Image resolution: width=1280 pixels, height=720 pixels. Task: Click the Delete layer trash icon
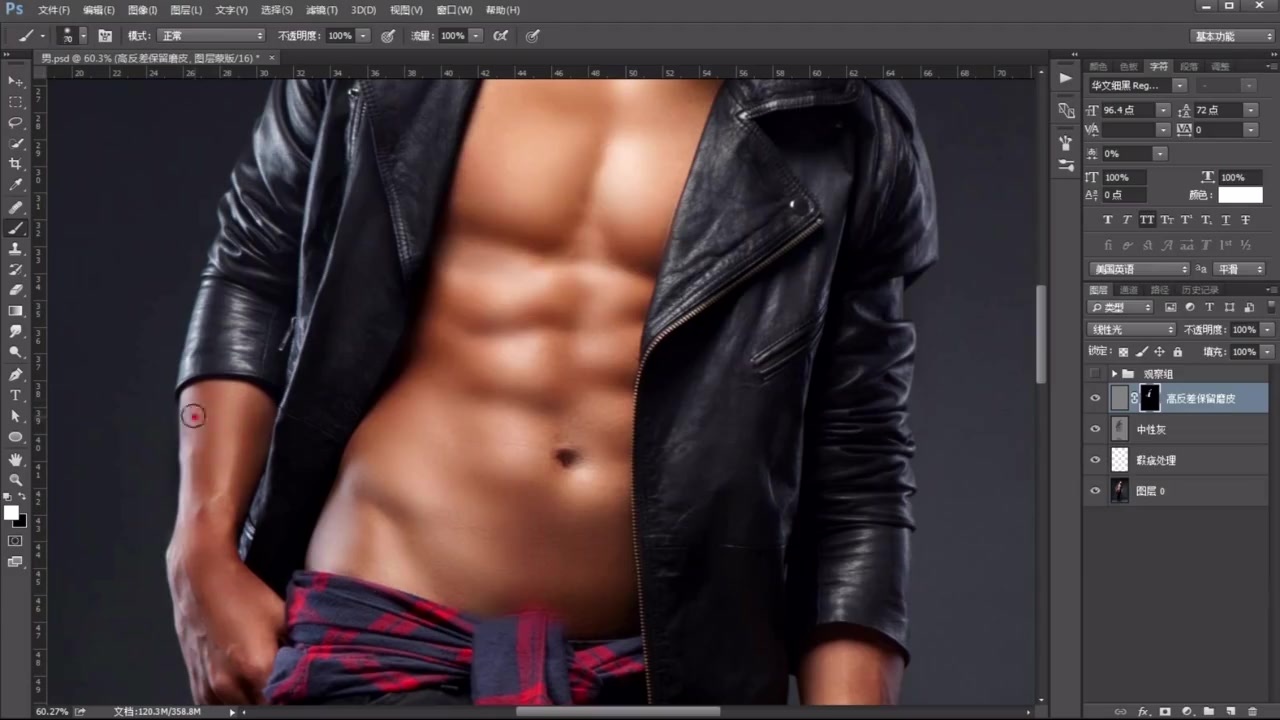tap(1253, 711)
